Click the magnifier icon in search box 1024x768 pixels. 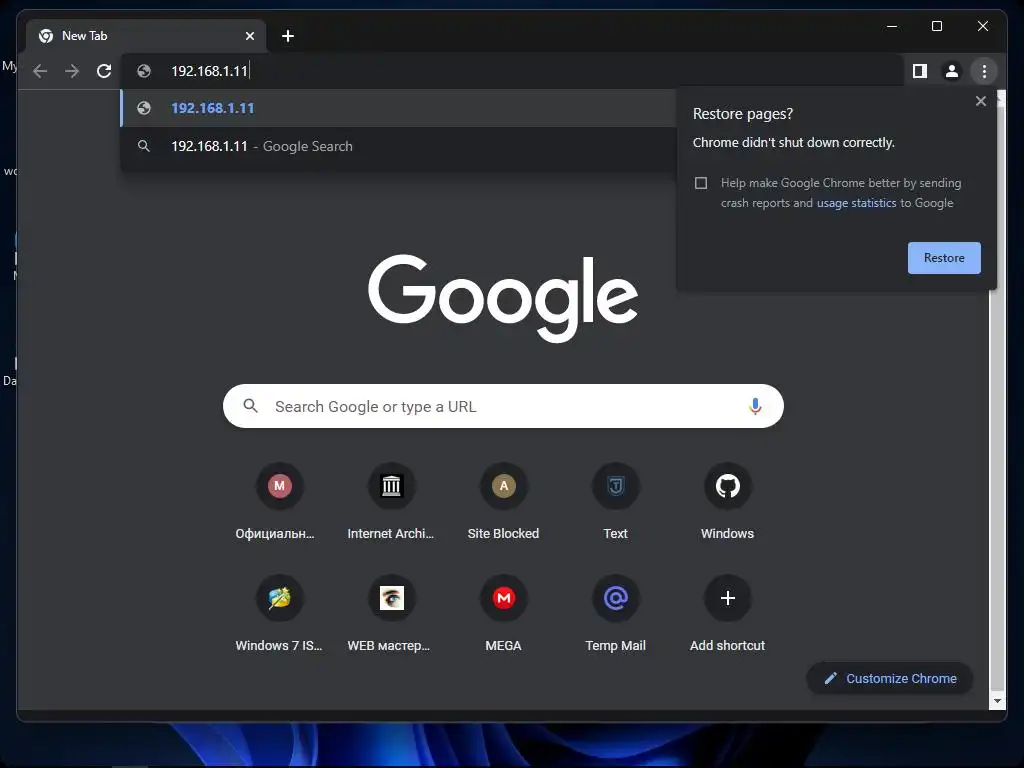click(250, 406)
